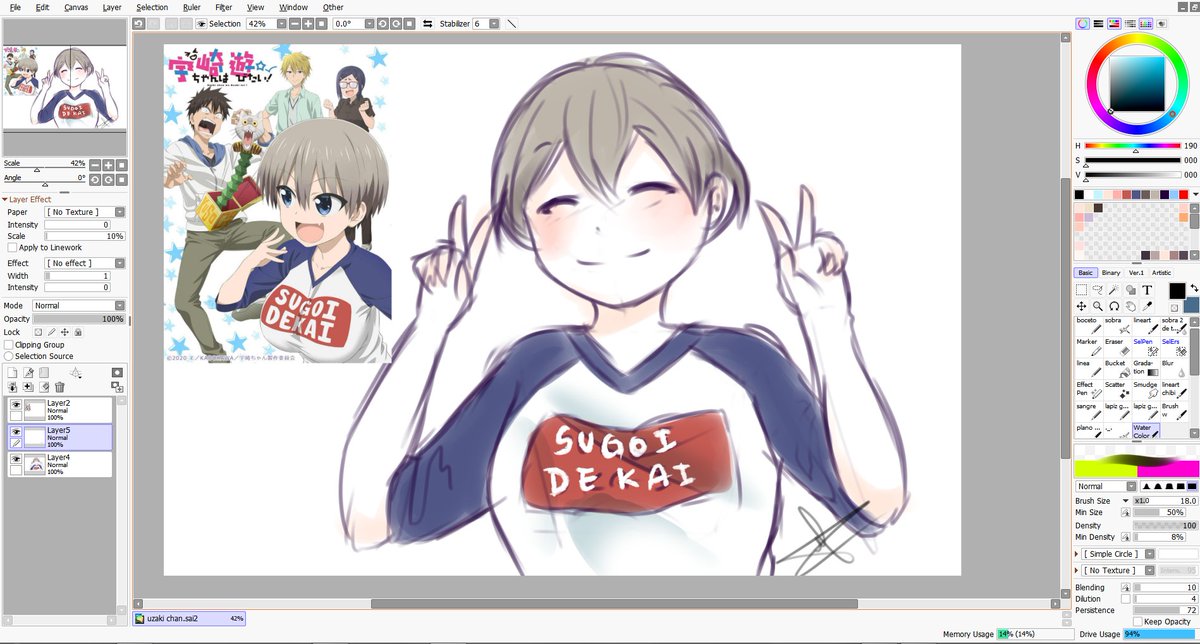1200x644 pixels.
Task: Select the Eraser brush tool
Action: 1116,348
